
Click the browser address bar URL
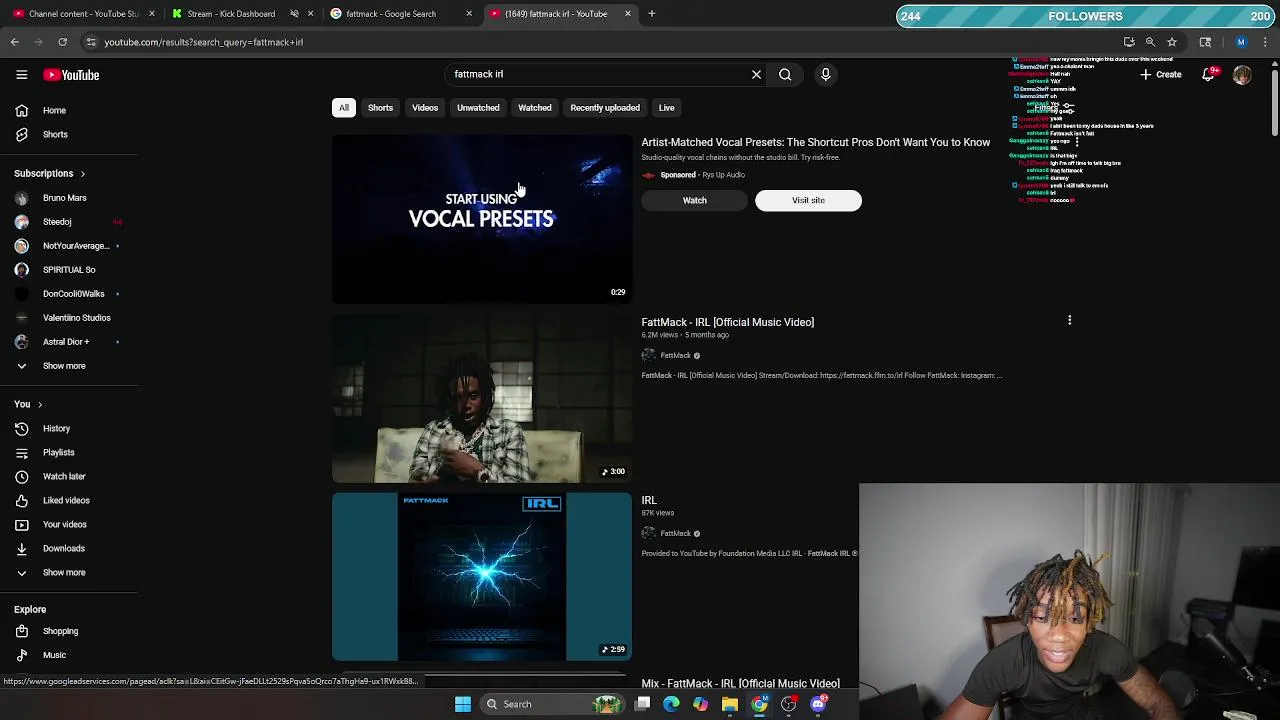pyautogui.click(x=204, y=42)
